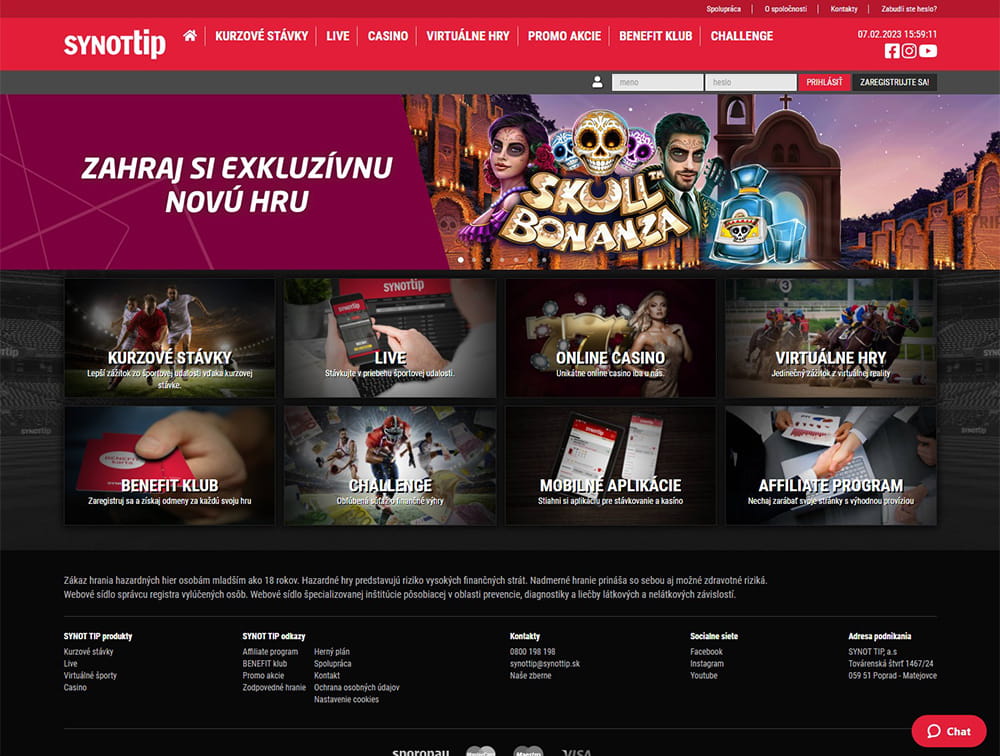1000x756 pixels.
Task: Click footer link Kurzové stávky
Action: coord(89,651)
